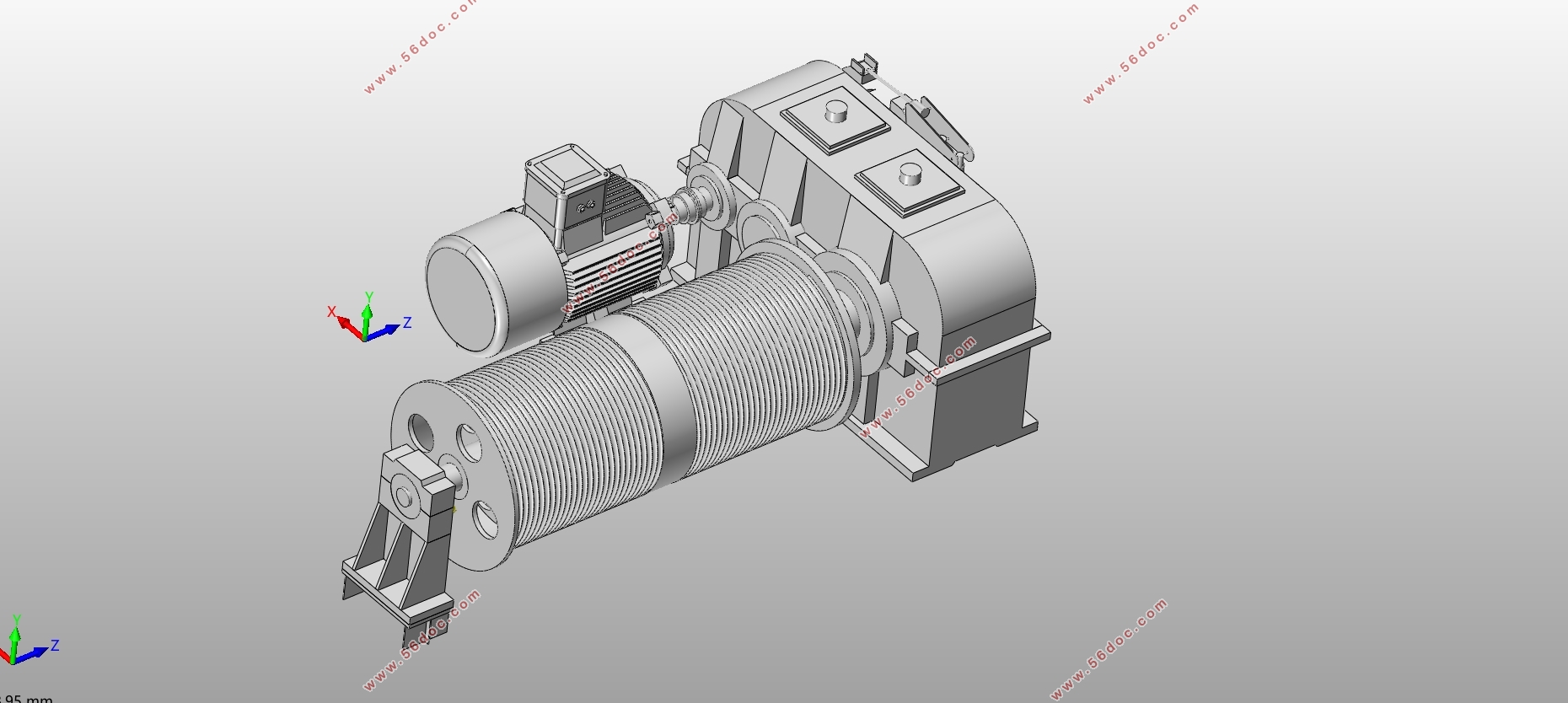Click the green Y axis label of the viewport triad
This screenshot has height=703, width=1568.
[368, 298]
